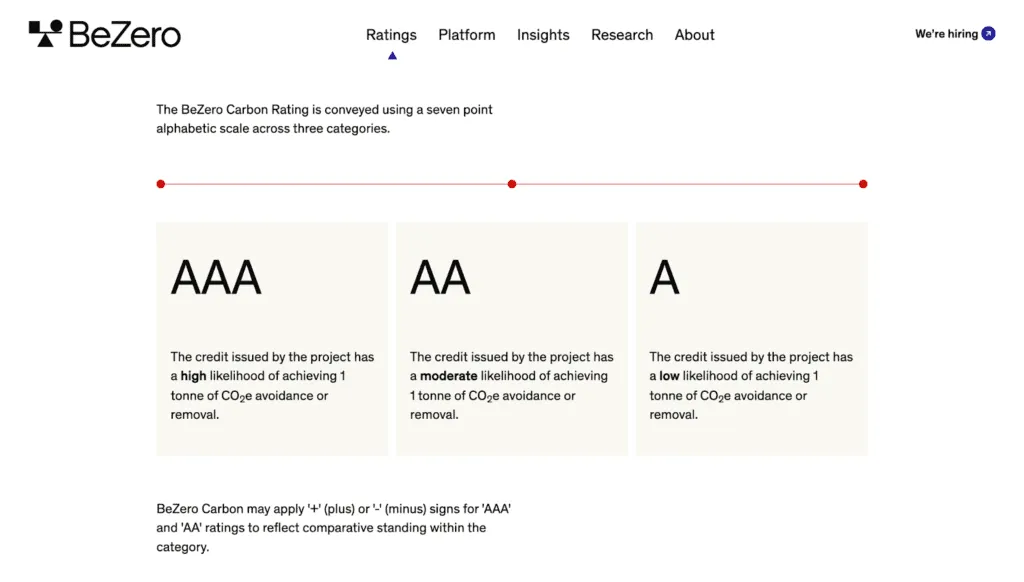Click the moderate likelihood description in AA card
This screenshot has height=582, width=1024.
(x=512, y=385)
